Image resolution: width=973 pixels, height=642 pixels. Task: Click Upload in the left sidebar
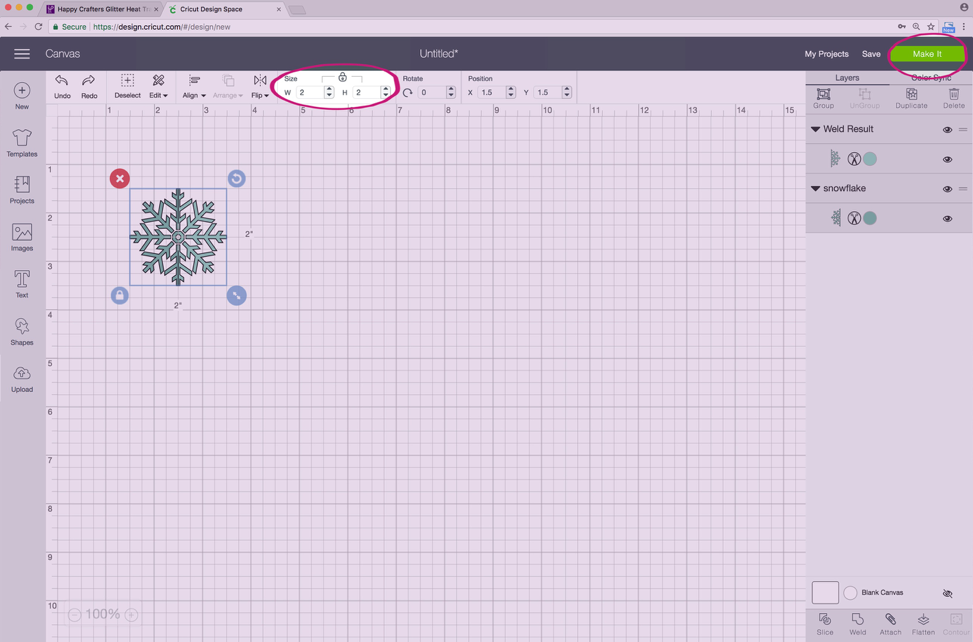(x=22, y=378)
